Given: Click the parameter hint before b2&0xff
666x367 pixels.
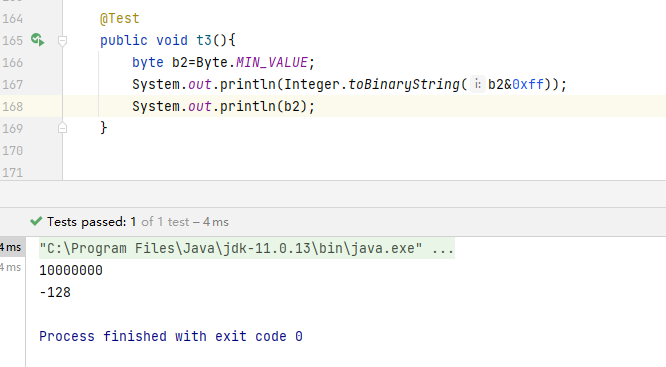Looking at the screenshot, I should (x=478, y=84).
